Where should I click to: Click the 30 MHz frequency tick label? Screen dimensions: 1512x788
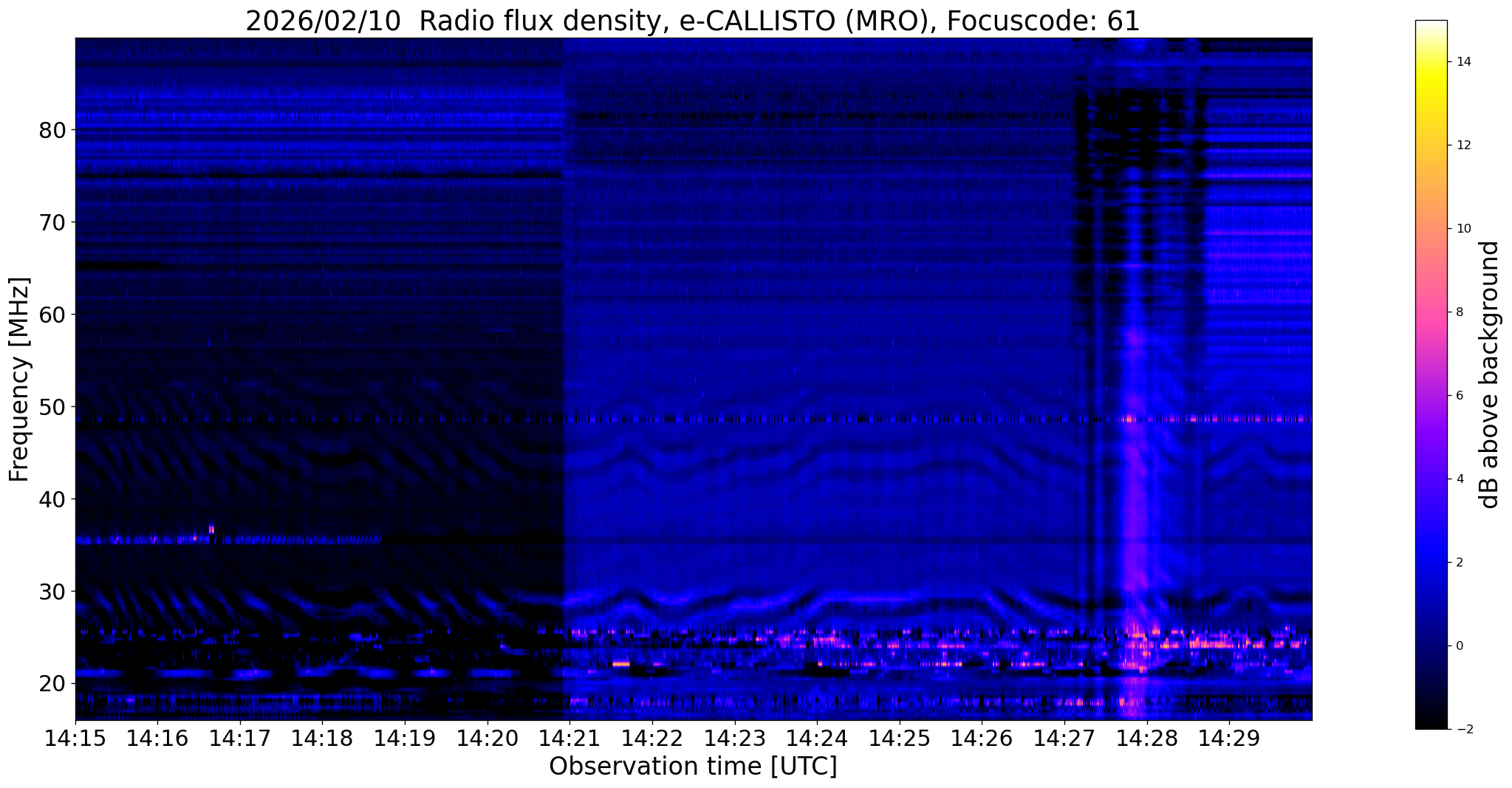coord(52,592)
